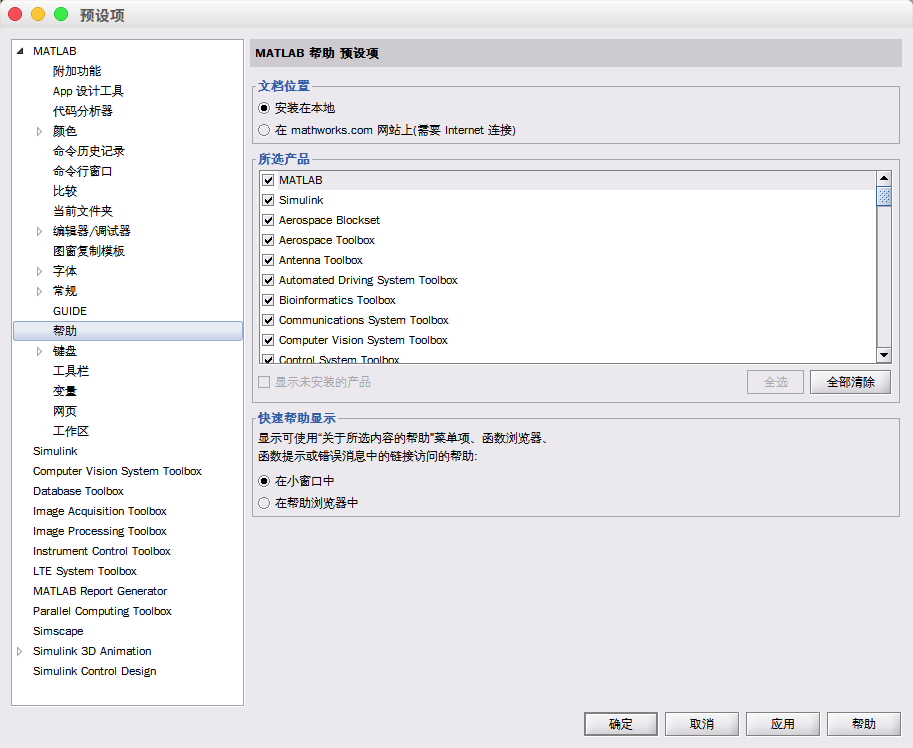Click the product list scrollbar thumb
Viewport: 913px width, 748px height.
click(x=884, y=196)
